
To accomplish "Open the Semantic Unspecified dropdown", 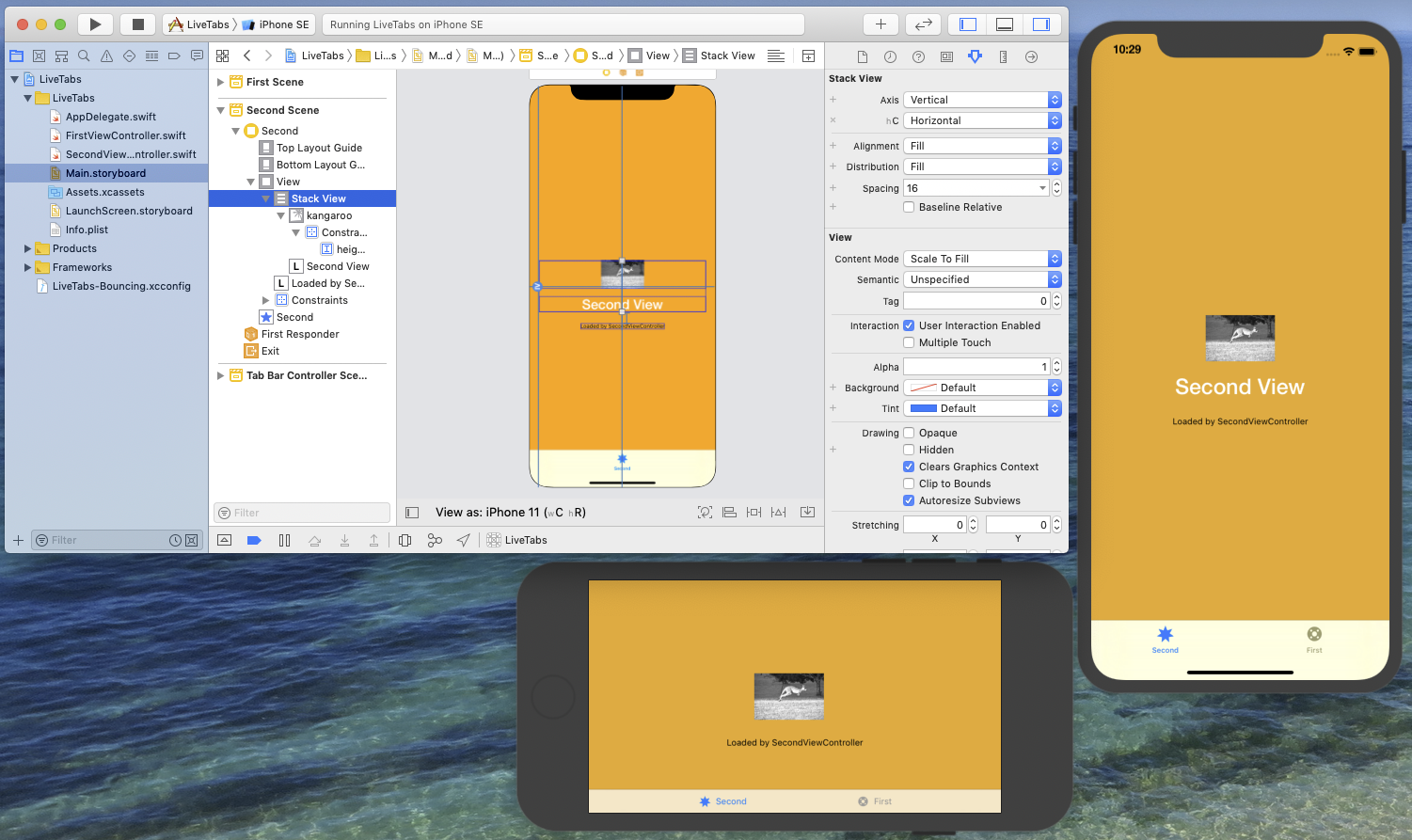I will click(x=982, y=279).
